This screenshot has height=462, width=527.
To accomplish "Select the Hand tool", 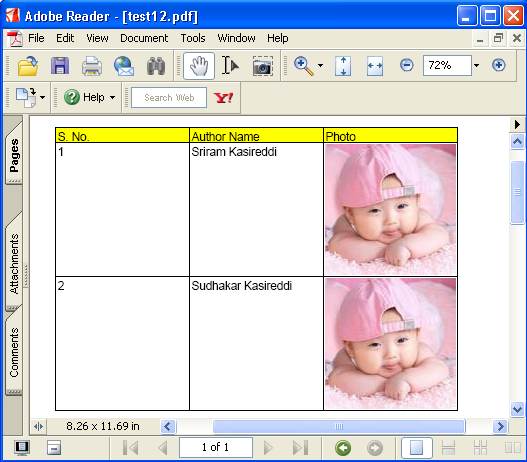I will point(199,66).
